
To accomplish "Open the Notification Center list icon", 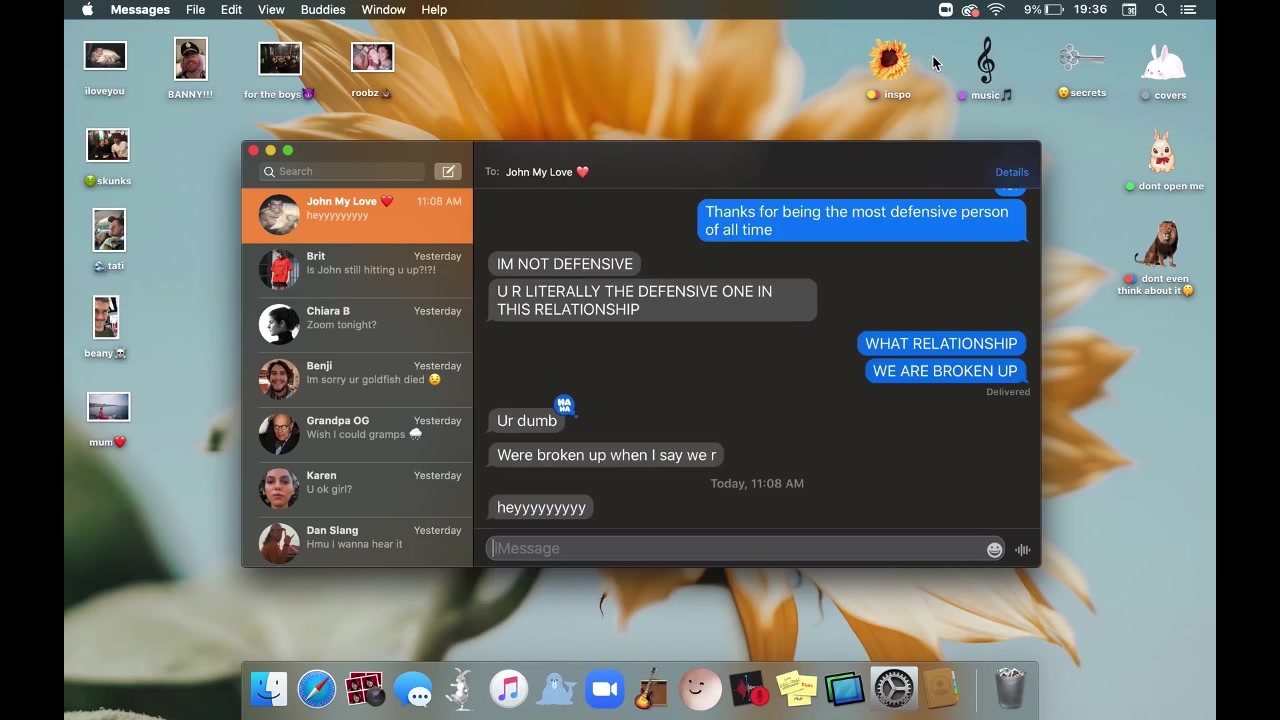I will click(x=1188, y=10).
